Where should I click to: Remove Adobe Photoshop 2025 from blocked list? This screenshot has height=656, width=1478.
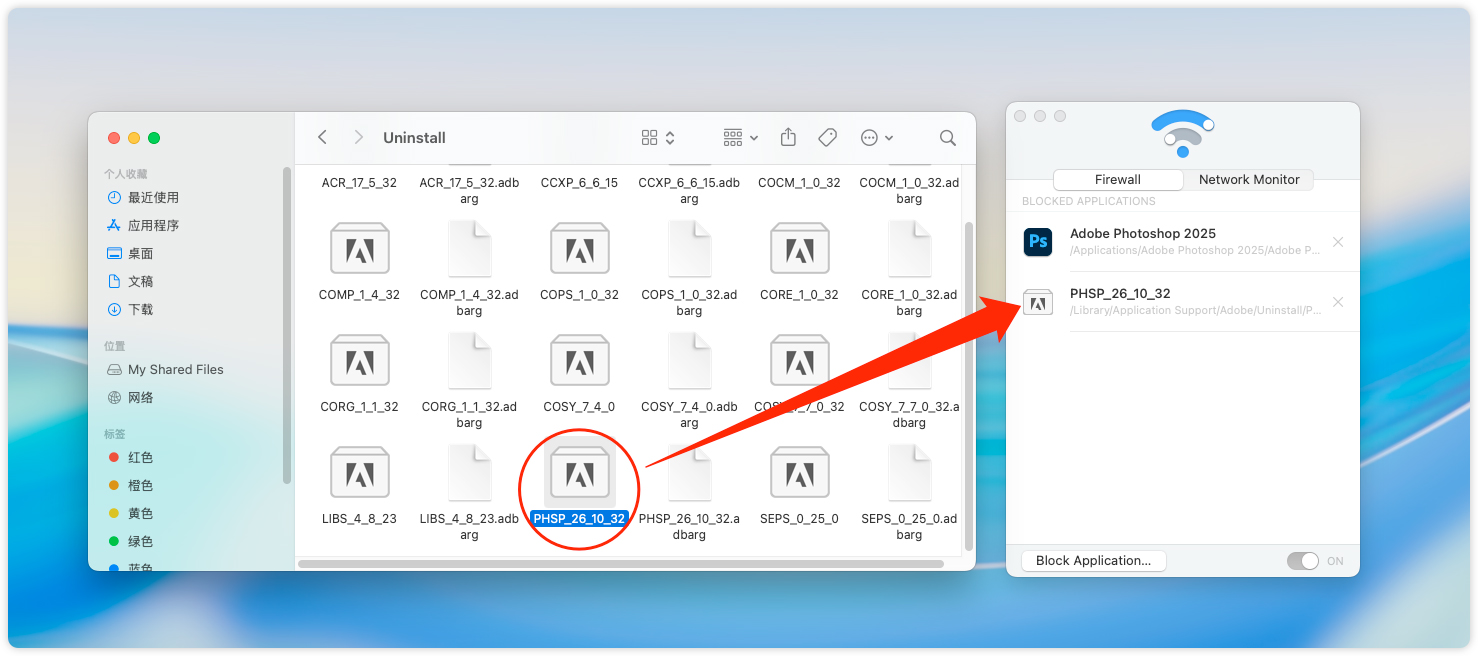(1338, 242)
